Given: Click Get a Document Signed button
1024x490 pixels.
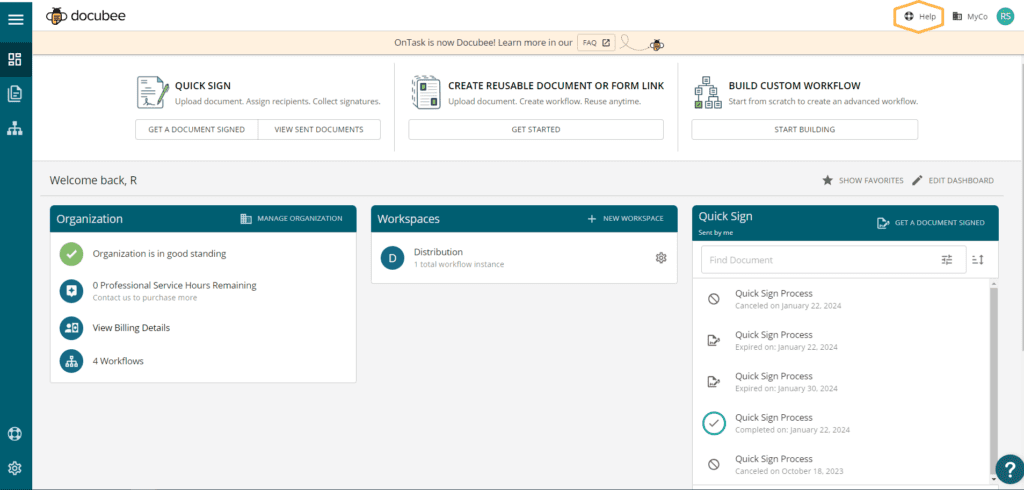Looking at the screenshot, I should tap(196, 129).
